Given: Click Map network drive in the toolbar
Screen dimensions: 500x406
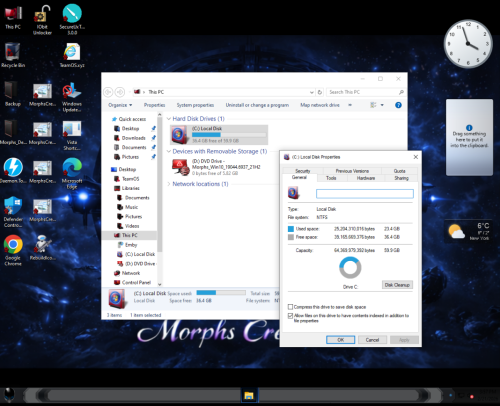Looking at the screenshot, I should (x=320, y=105).
